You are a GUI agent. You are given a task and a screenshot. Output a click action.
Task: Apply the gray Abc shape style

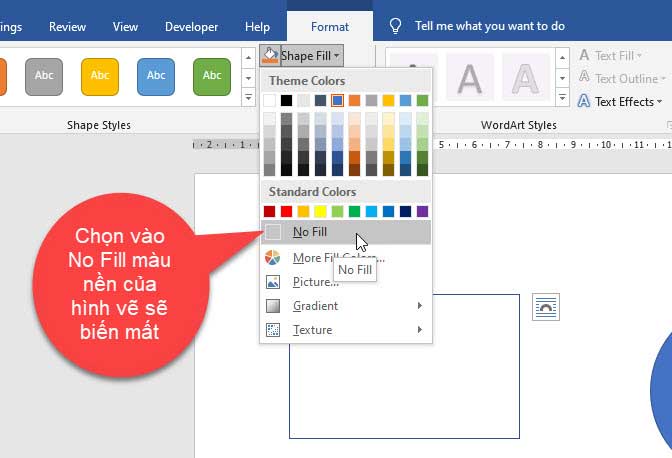pyautogui.click(x=44, y=77)
